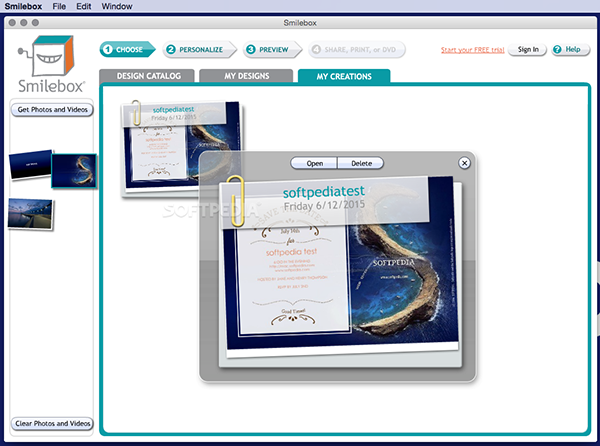
Task: Select the dark blue gradient photo thumbnail
Action: [x=30, y=164]
